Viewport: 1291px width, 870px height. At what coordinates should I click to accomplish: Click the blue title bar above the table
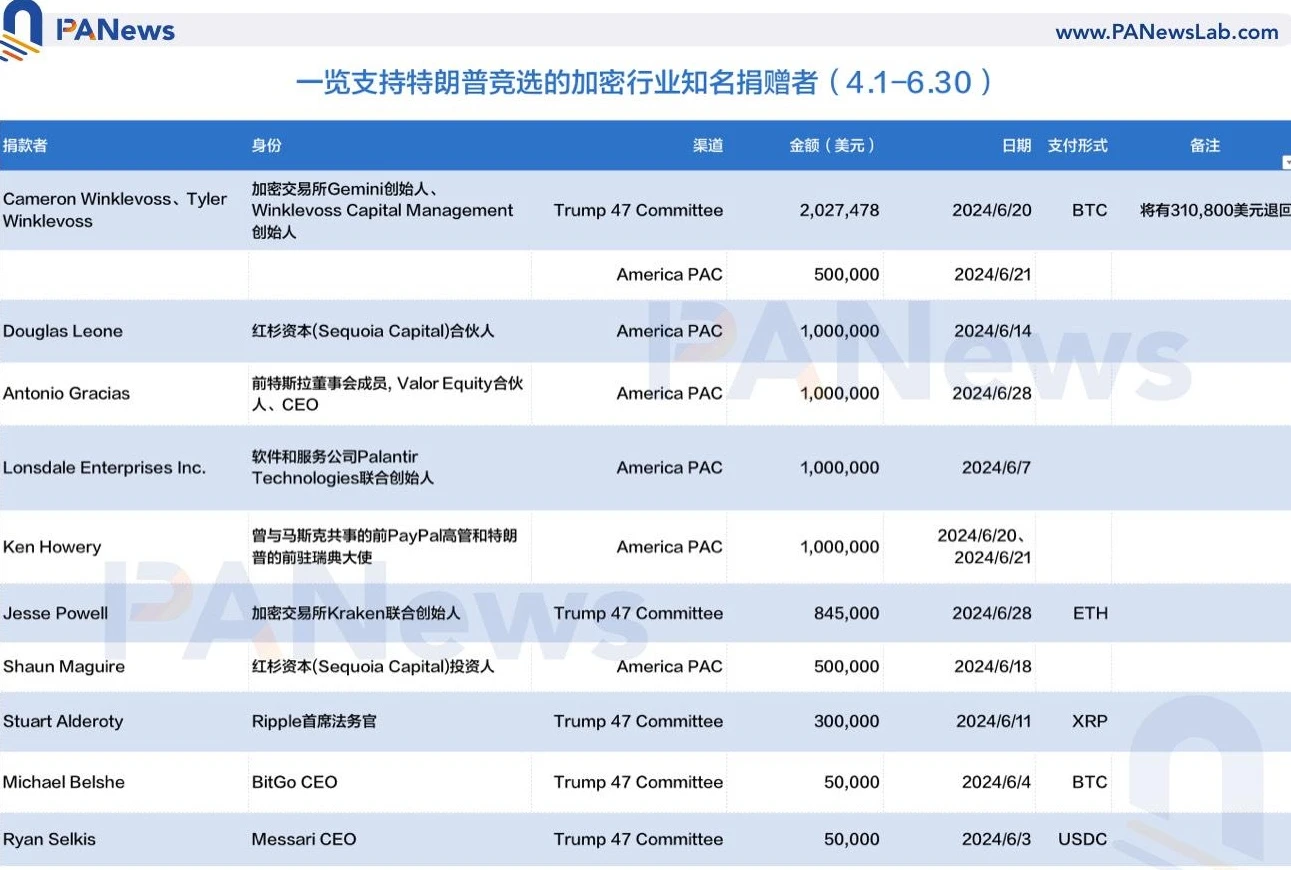pyautogui.click(x=645, y=83)
